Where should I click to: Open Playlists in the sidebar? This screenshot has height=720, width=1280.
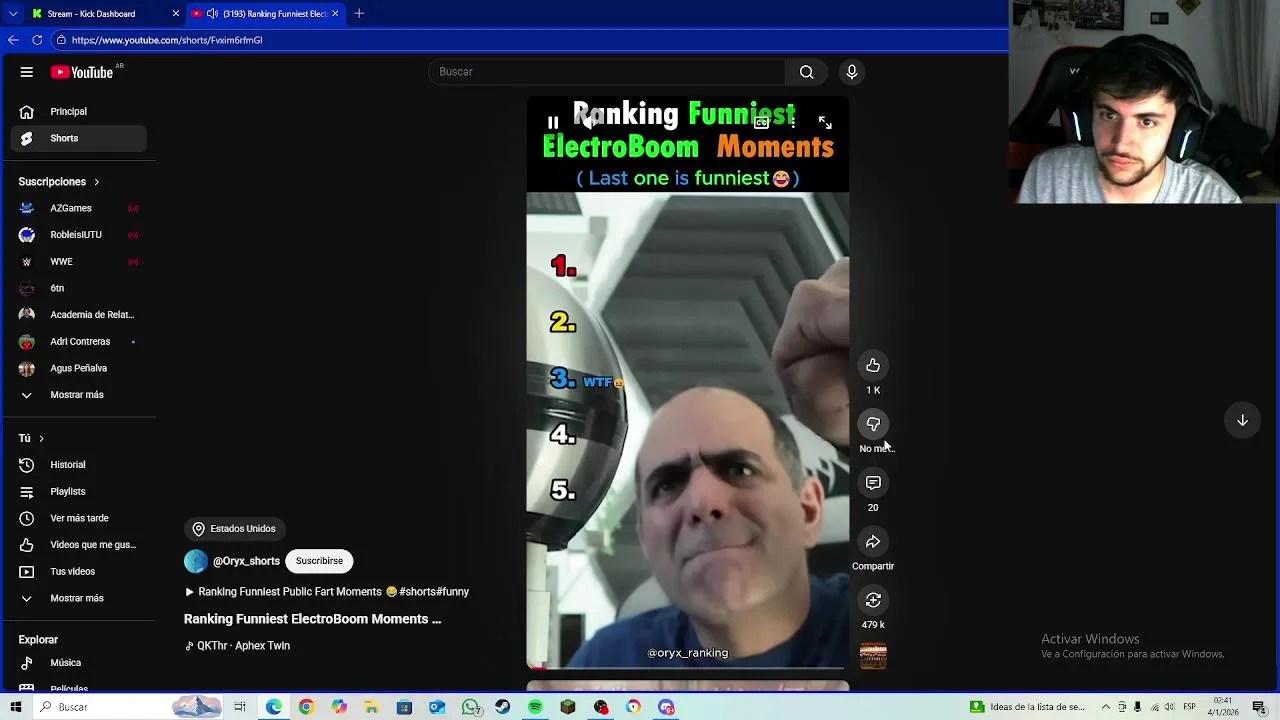click(x=79, y=492)
